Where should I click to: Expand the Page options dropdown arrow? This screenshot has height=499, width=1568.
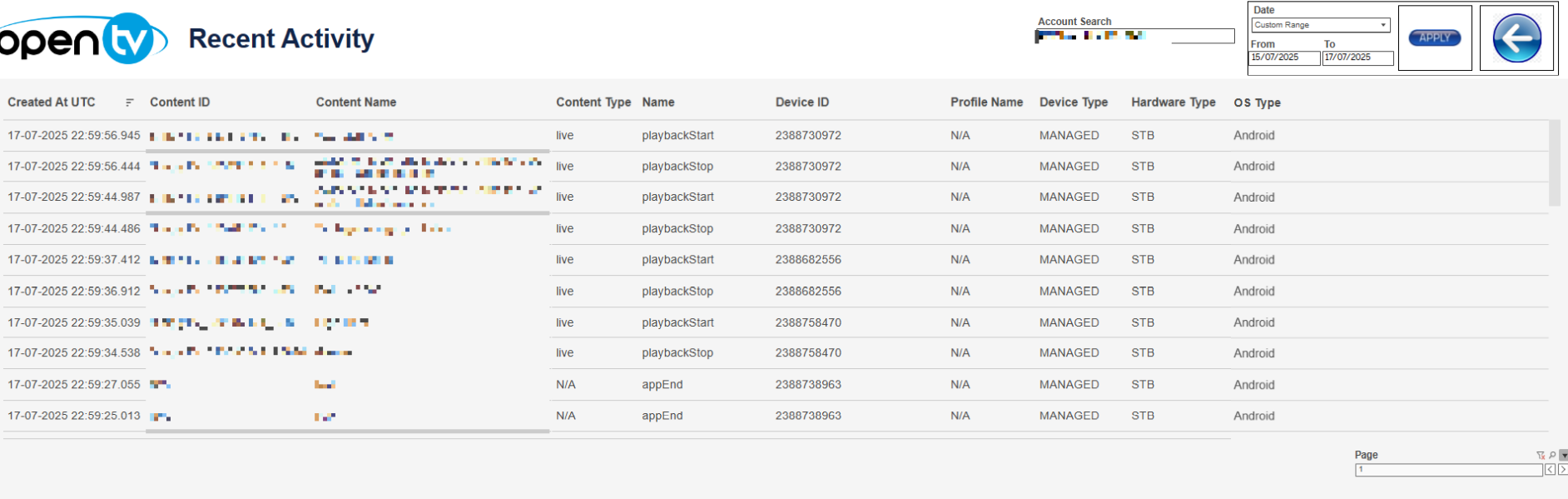[x=1563, y=456]
